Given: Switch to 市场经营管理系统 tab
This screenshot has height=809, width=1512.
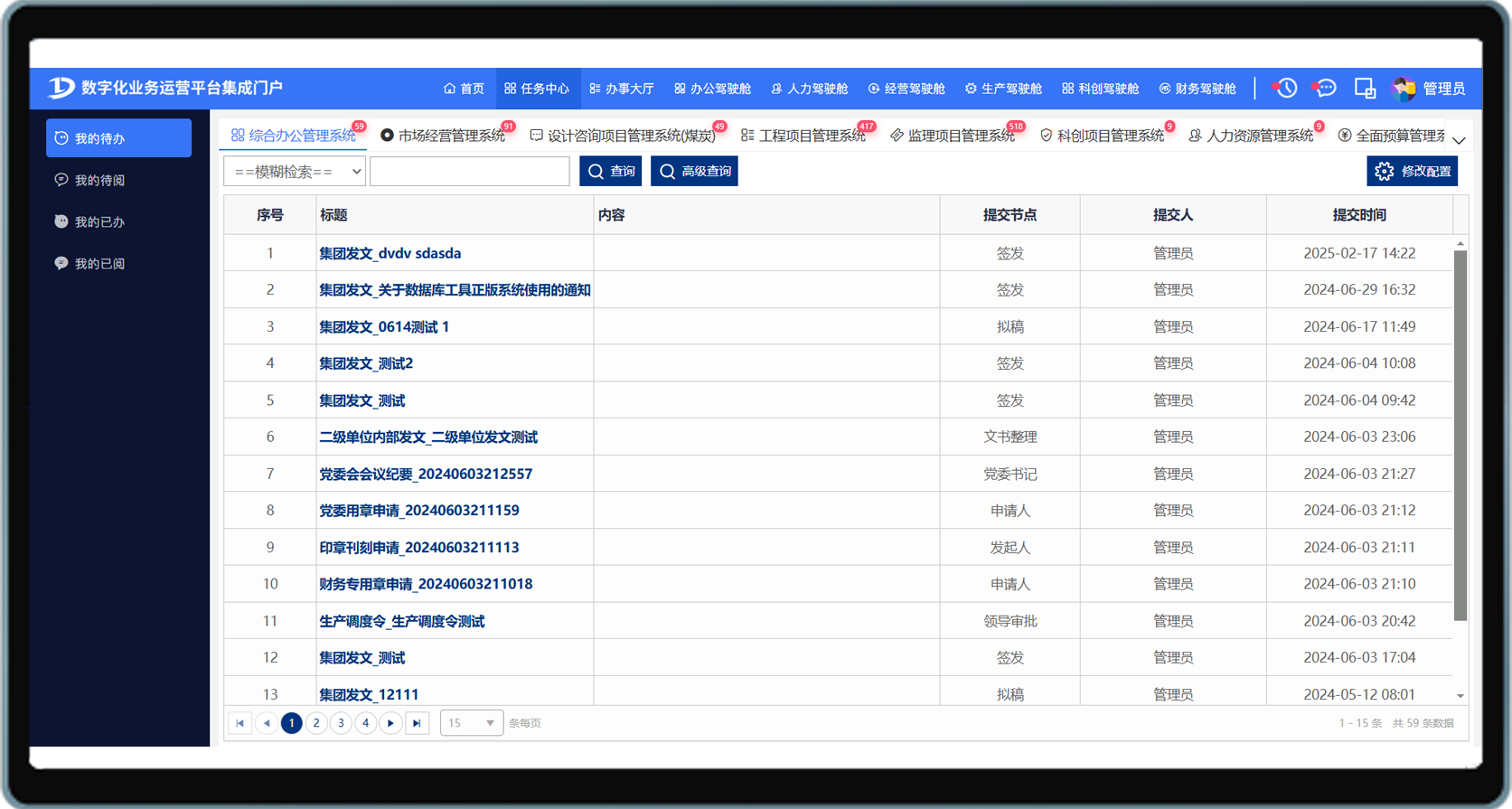Looking at the screenshot, I should [x=443, y=135].
